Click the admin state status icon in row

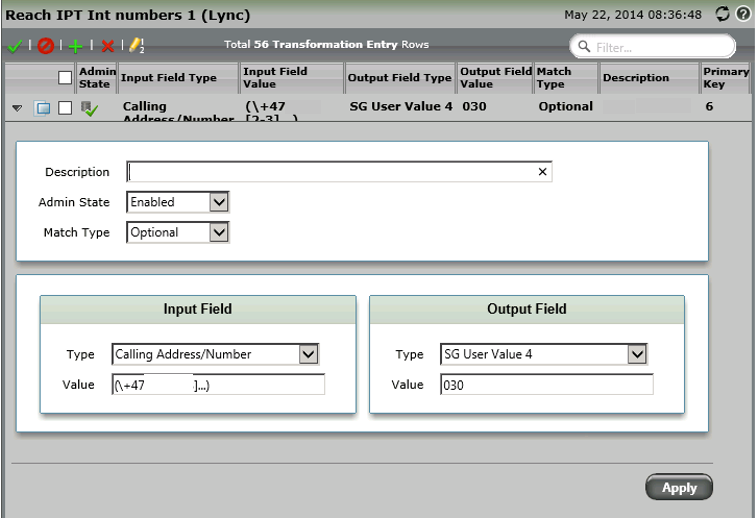(89, 108)
